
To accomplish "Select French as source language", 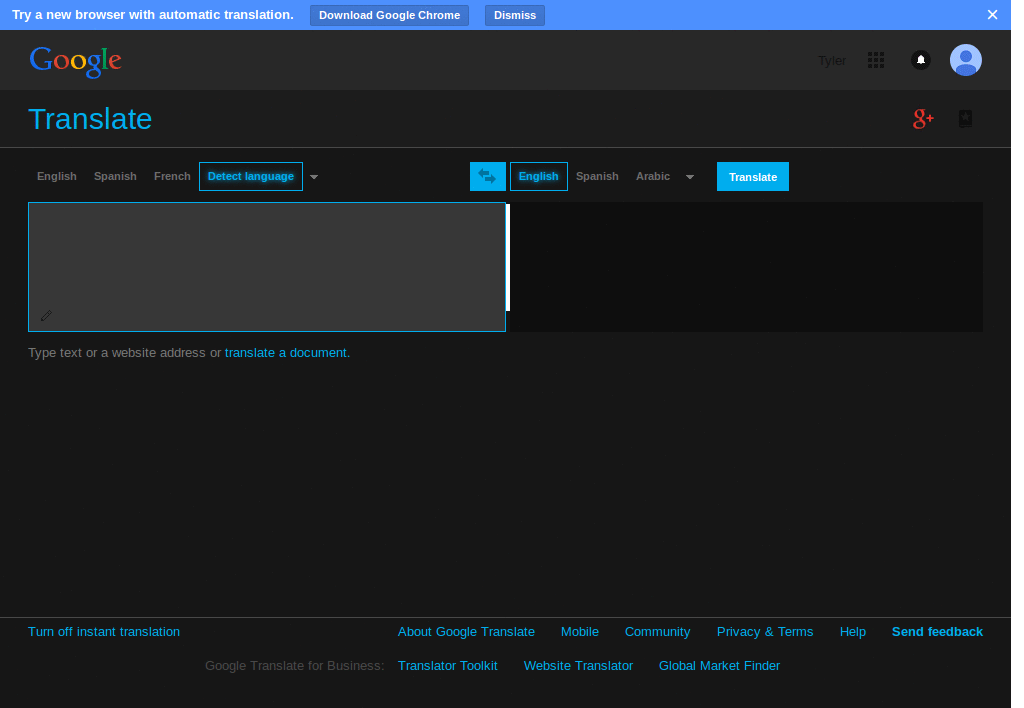I will coord(172,176).
